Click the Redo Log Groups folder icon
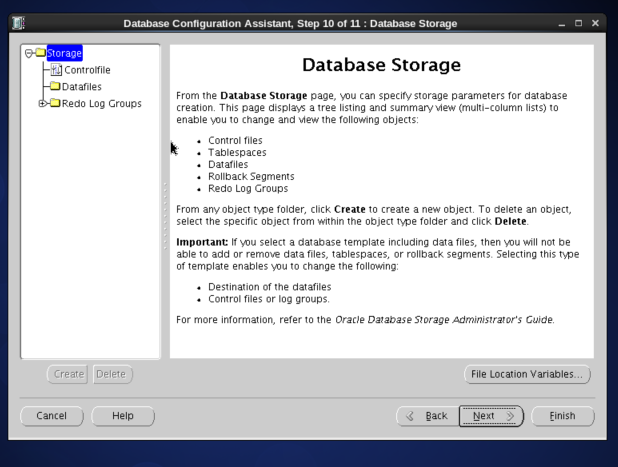This screenshot has height=467, width=618. 55,103
